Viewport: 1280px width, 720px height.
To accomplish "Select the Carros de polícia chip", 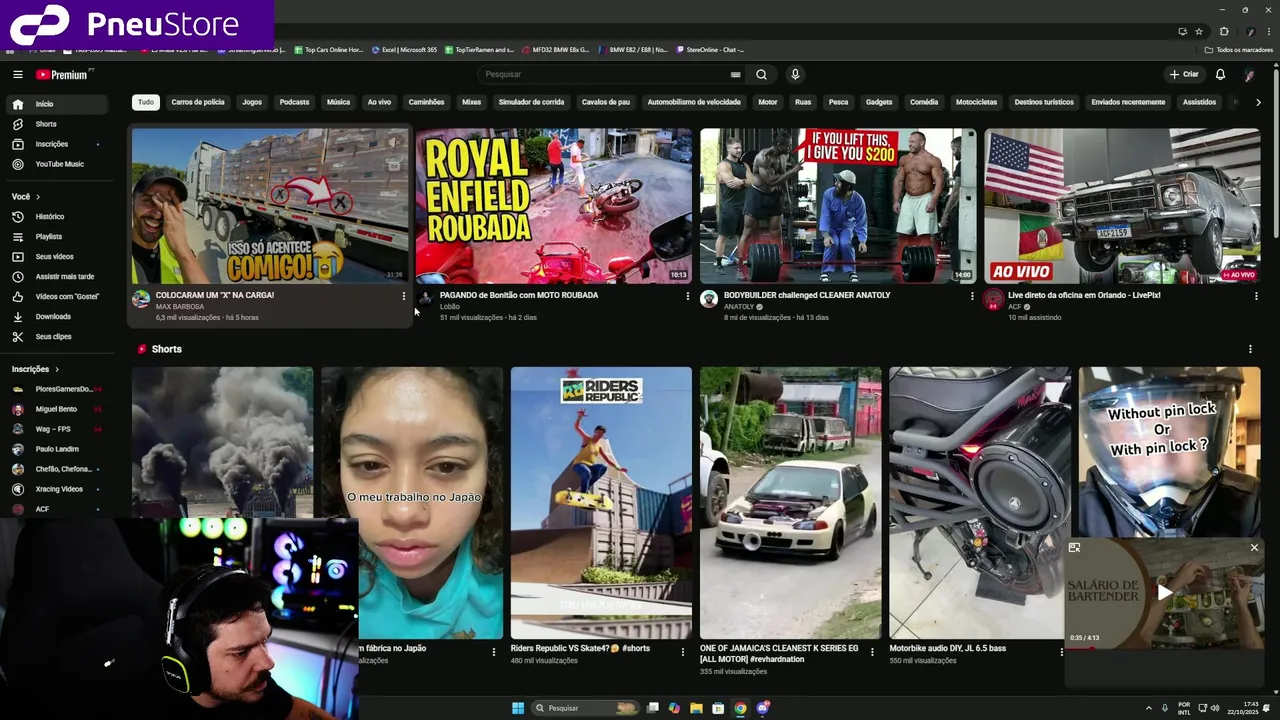I will (x=198, y=102).
